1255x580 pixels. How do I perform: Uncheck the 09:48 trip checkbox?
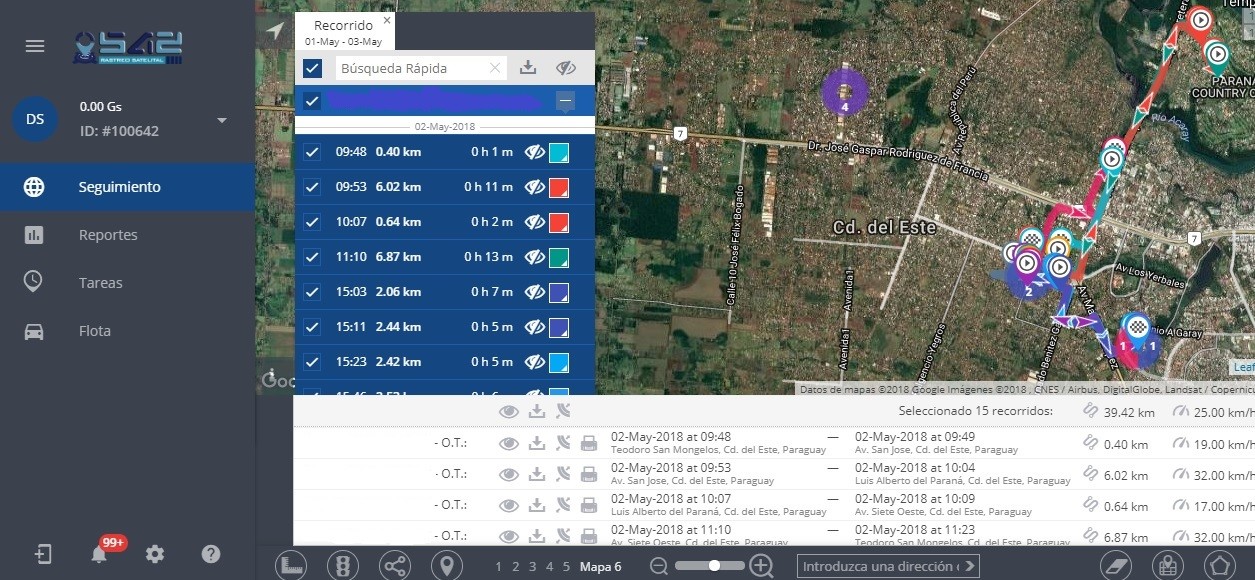click(x=312, y=152)
